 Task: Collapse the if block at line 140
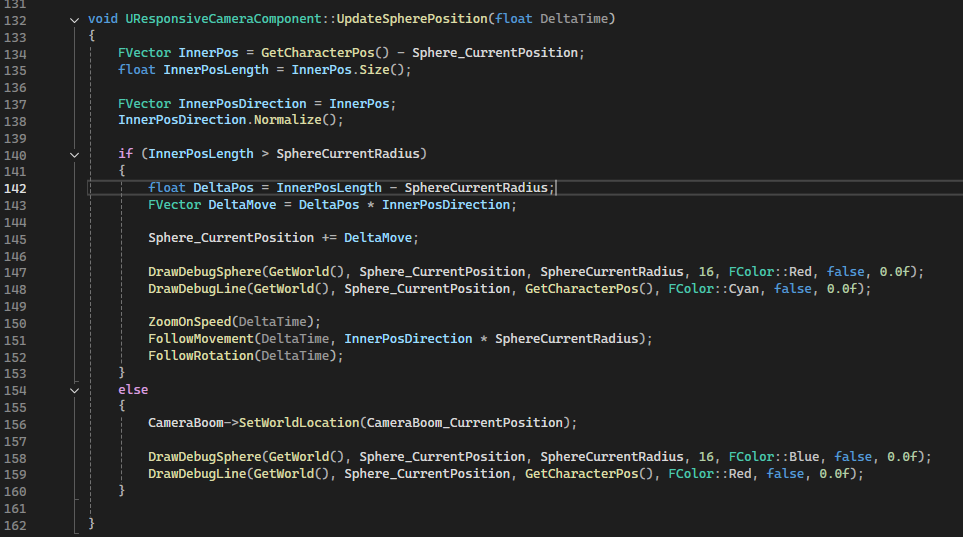pos(74,154)
